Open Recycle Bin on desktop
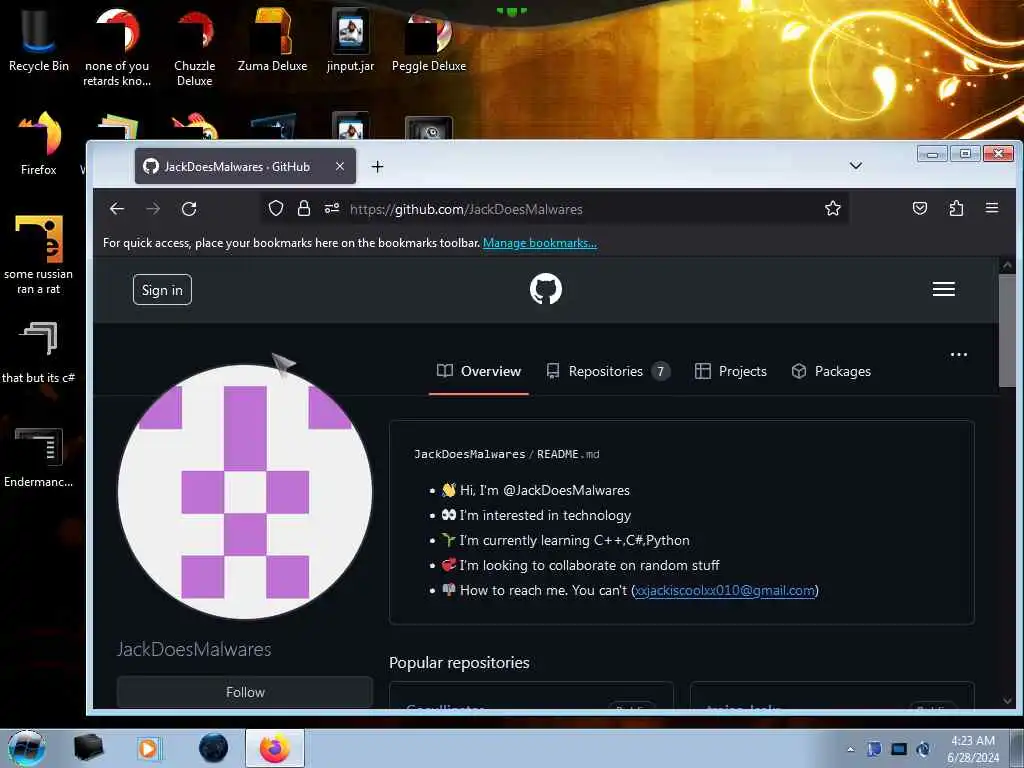The height and width of the screenshot is (768, 1024). tap(39, 39)
